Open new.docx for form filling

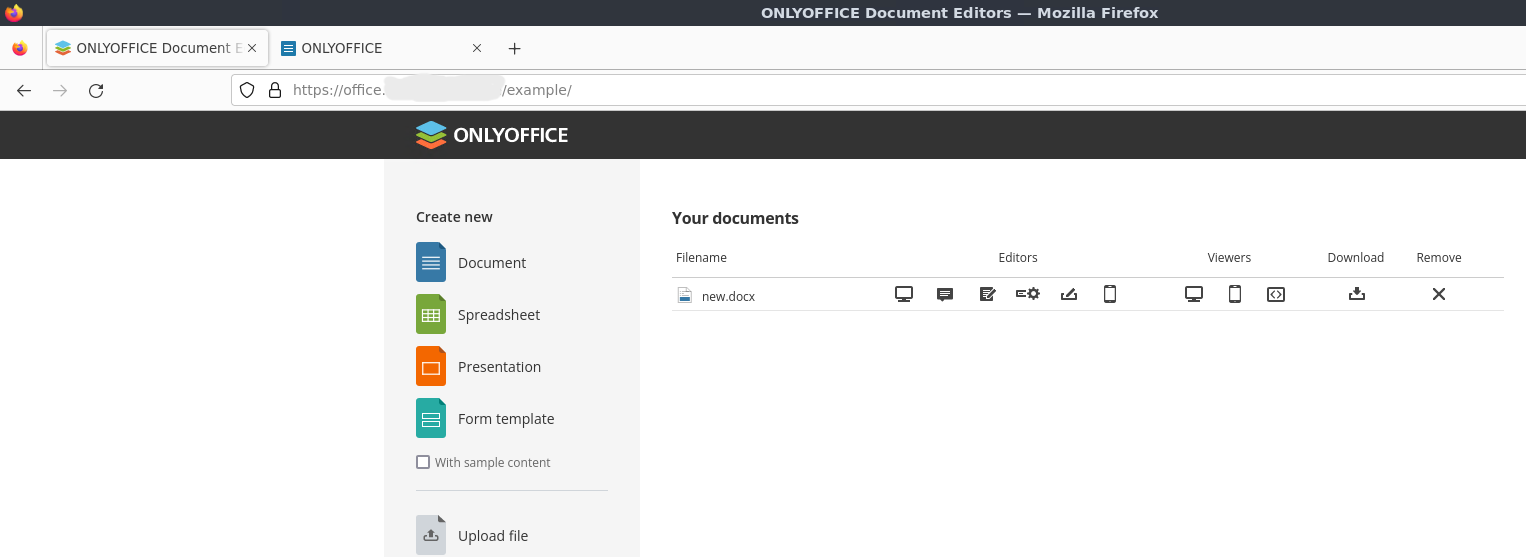click(x=1069, y=294)
